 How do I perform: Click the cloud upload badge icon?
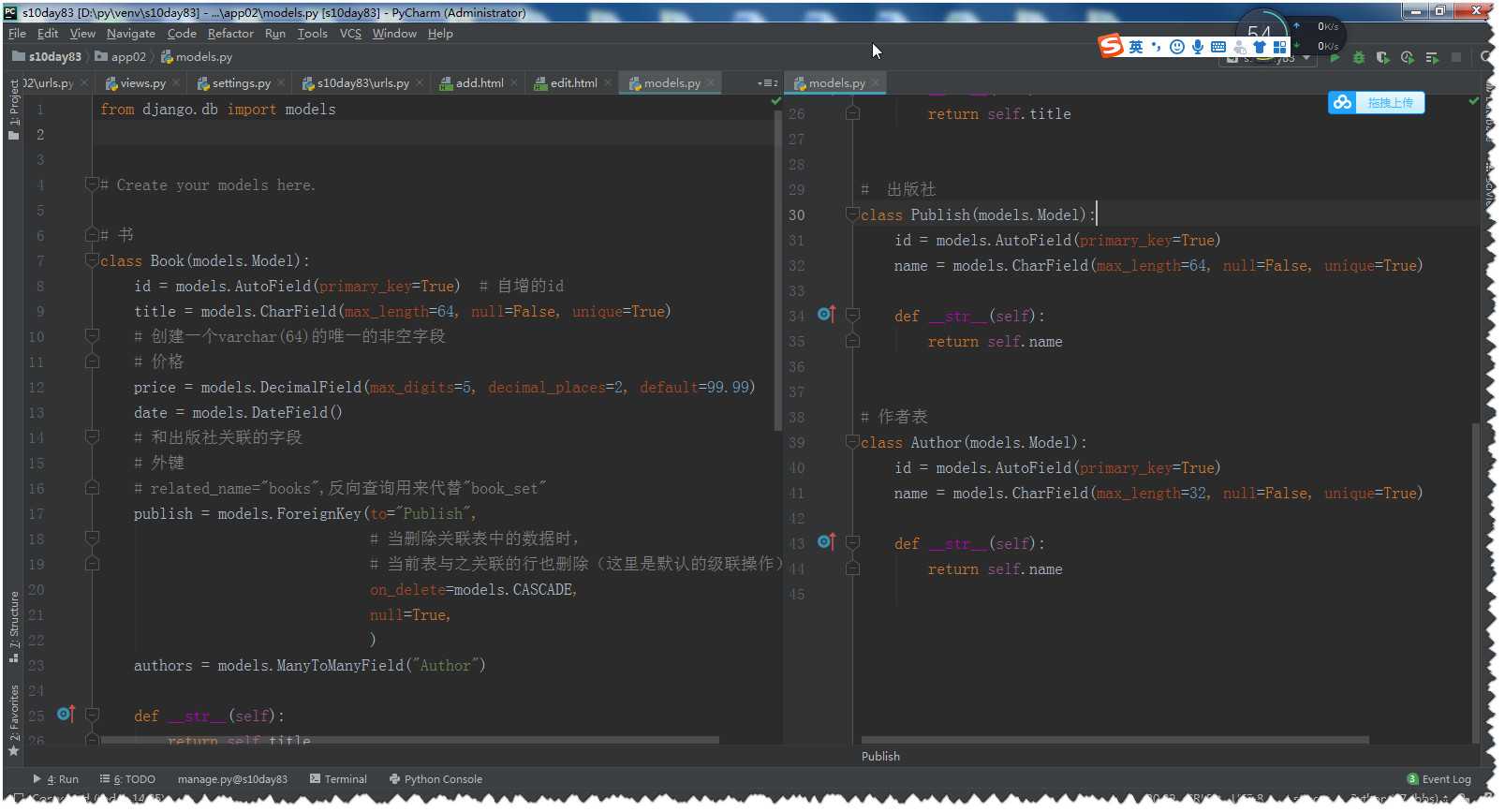(1343, 102)
